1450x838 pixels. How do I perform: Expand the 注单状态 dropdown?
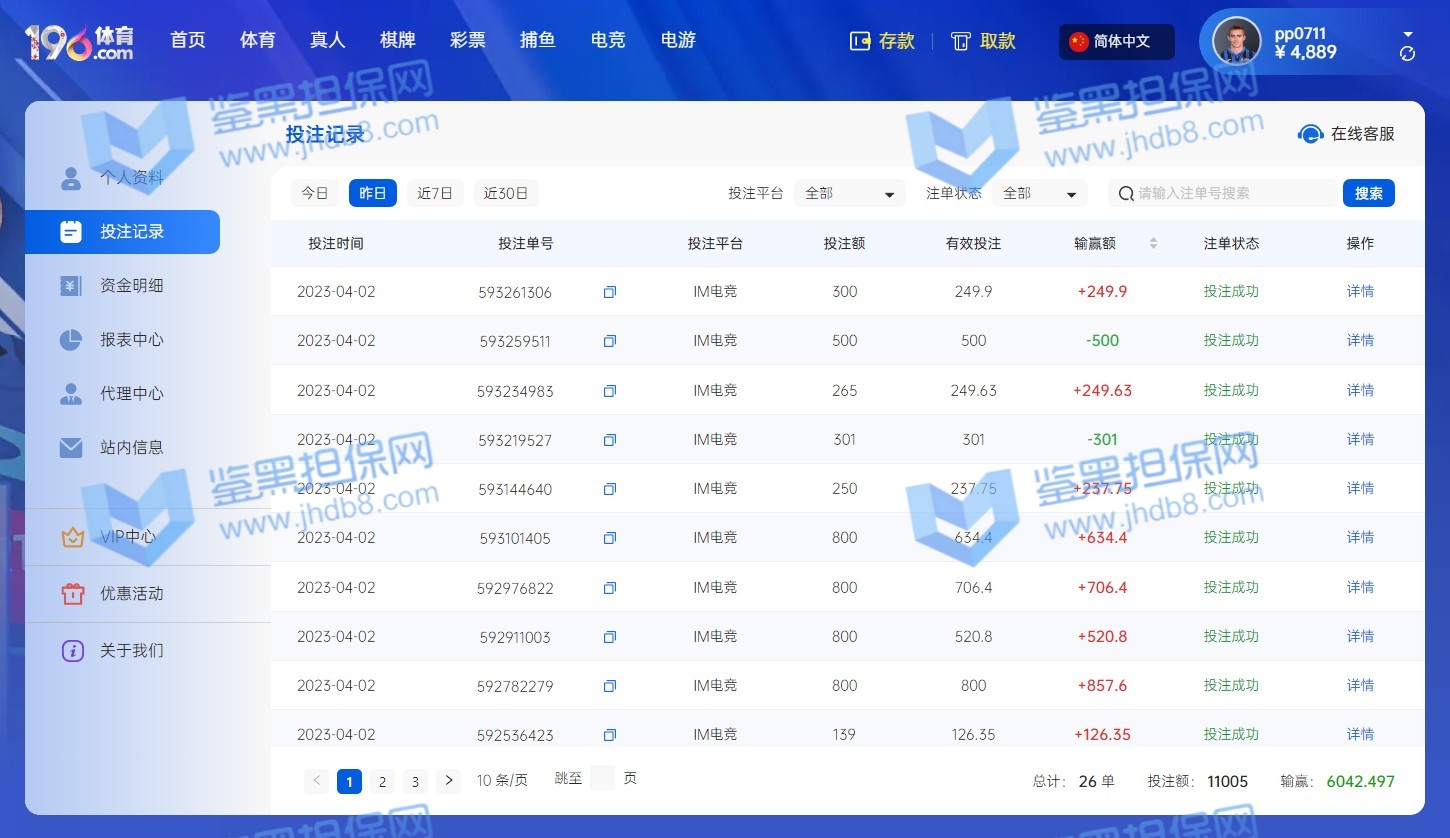pyautogui.click(x=1039, y=193)
